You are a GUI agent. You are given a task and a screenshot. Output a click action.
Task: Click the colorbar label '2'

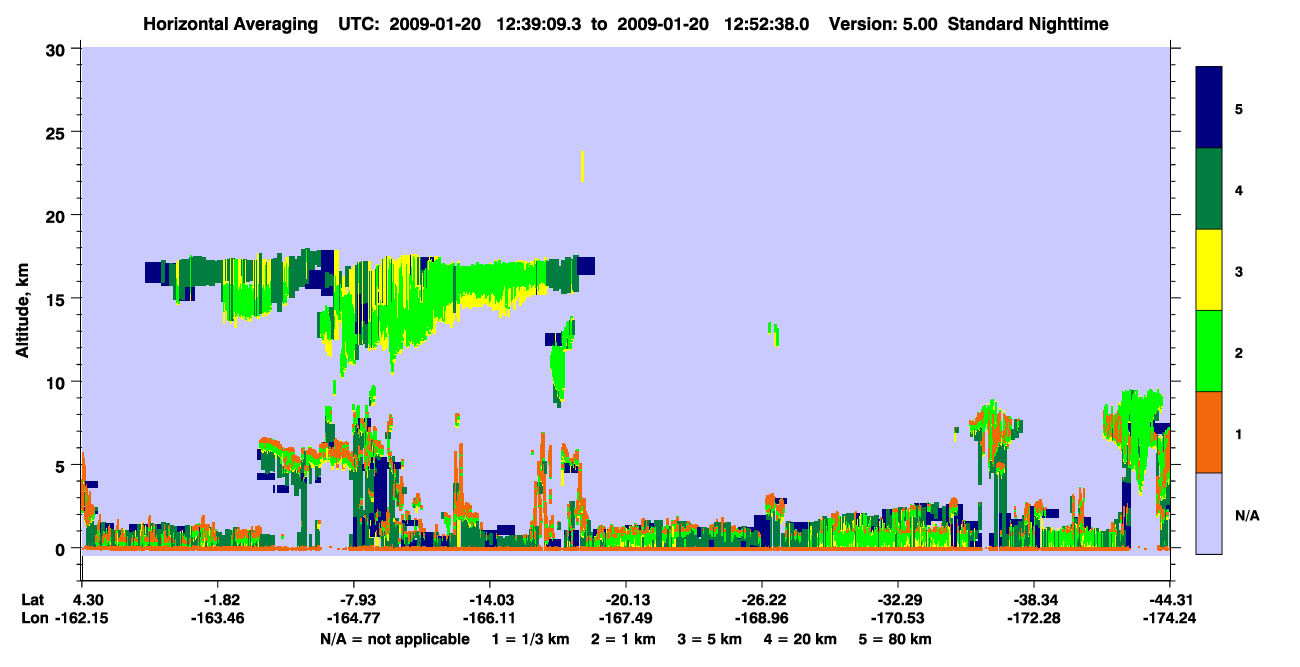coord(1239,352)
